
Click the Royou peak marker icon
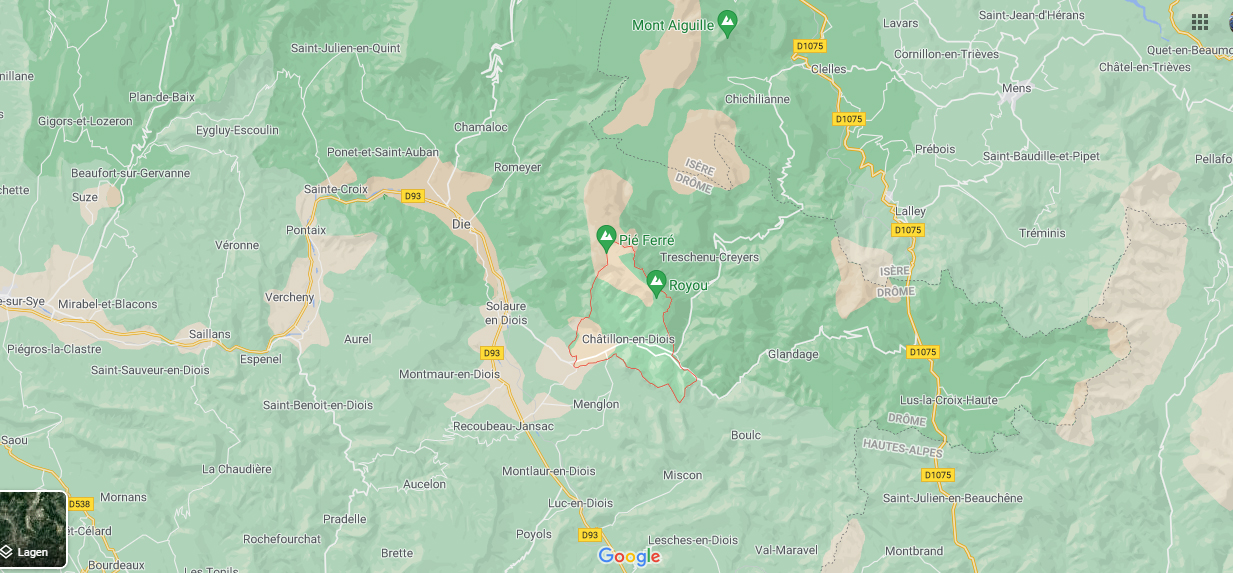656,283
